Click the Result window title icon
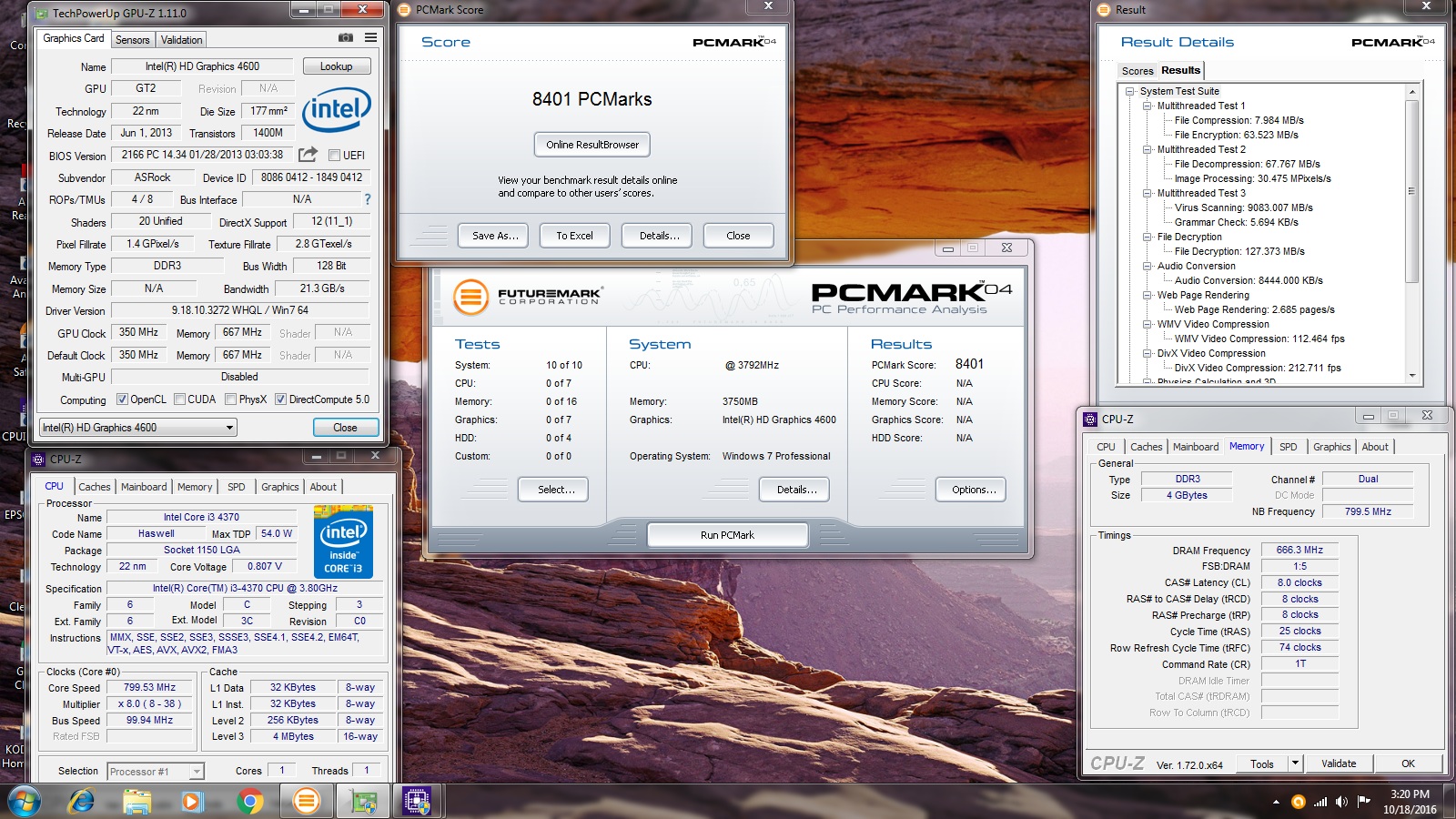Image resolution: width=1456 pixels, height=819 pixels. pos(1105,10)
